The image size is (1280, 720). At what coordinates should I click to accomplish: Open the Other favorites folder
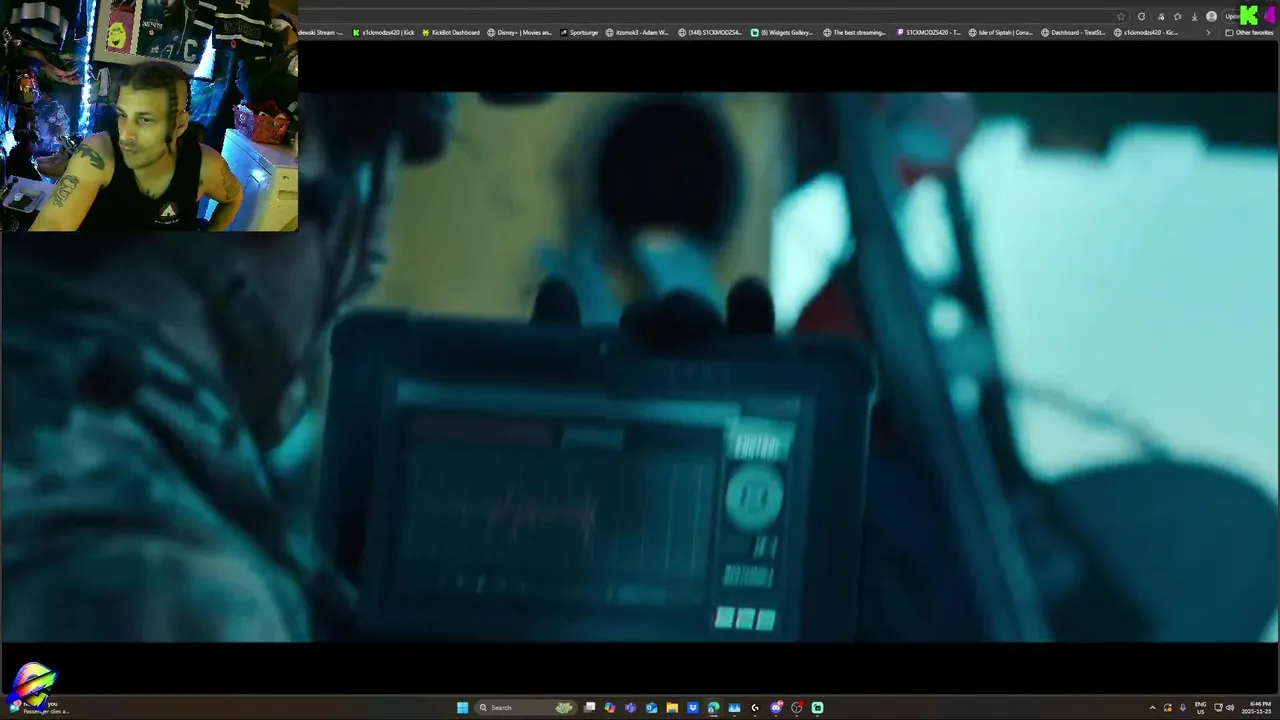click(1249, 32)
